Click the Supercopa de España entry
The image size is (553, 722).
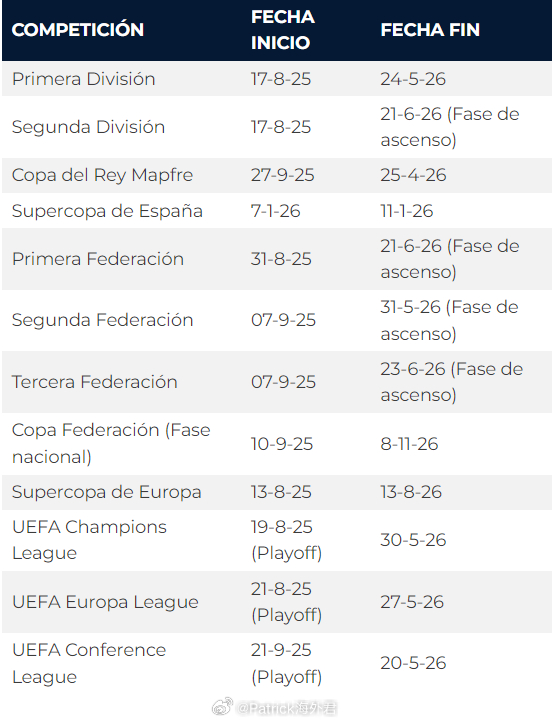tap(107, 211)
